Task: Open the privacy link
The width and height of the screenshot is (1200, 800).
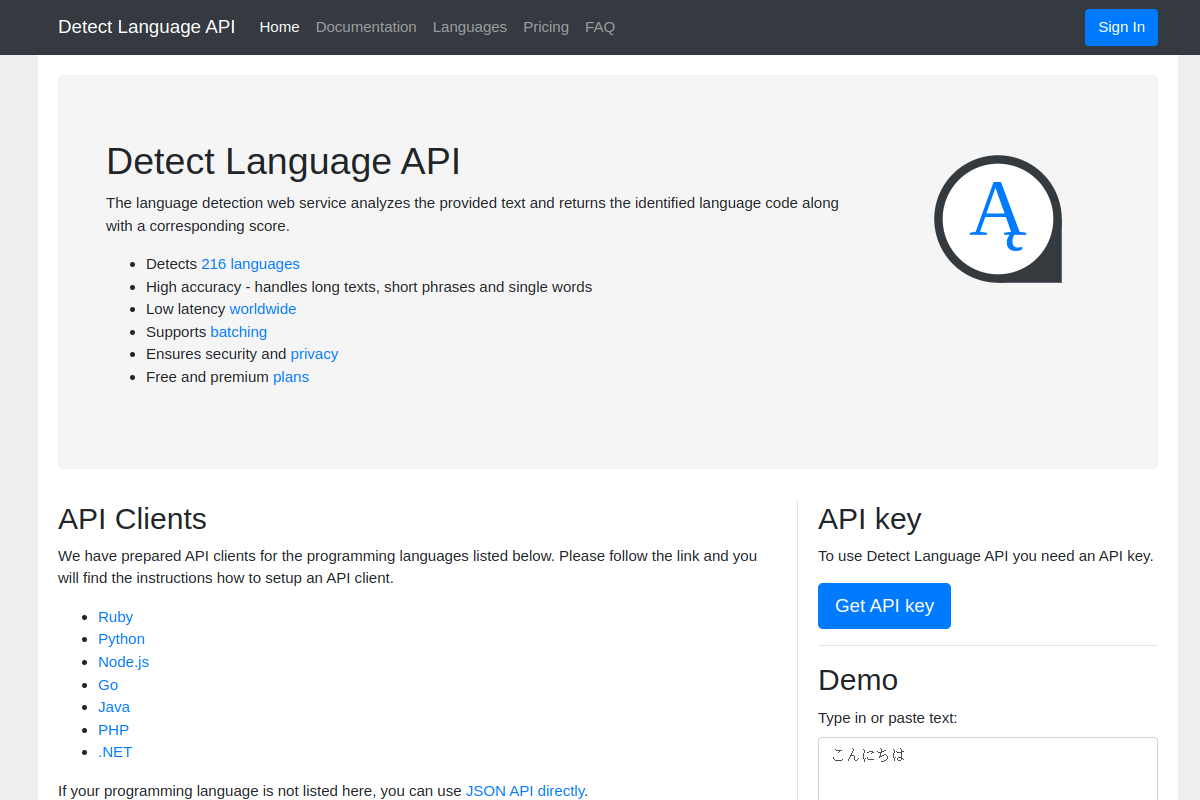Action: coord(314,354)
